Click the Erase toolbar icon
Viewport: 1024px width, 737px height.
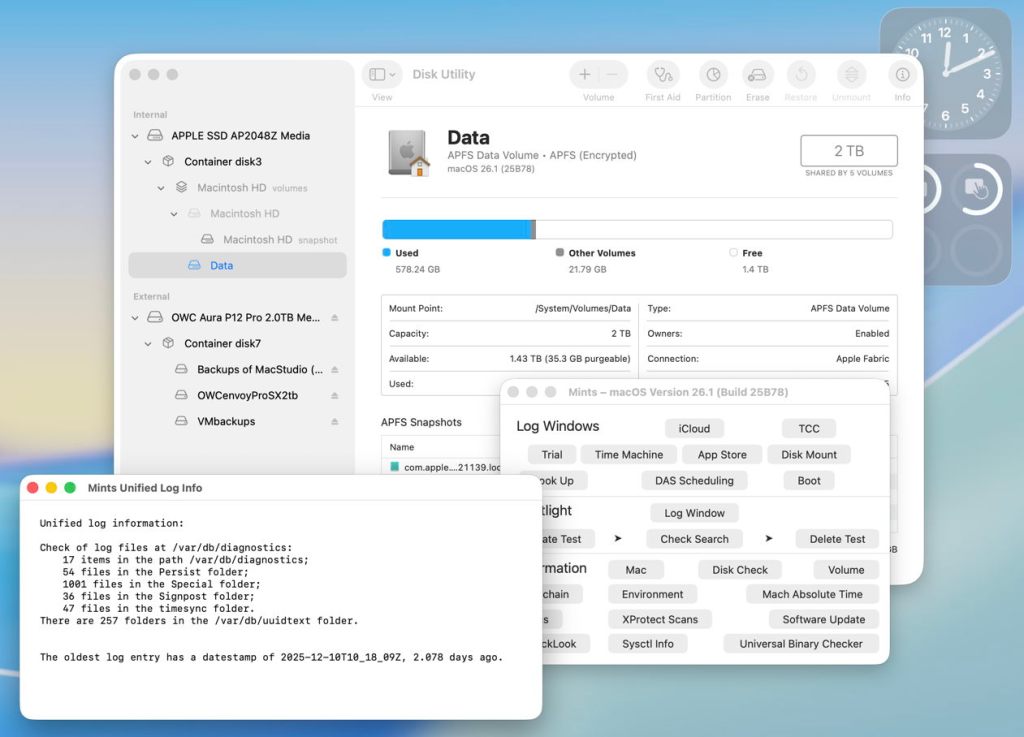[x=757, y=75]
